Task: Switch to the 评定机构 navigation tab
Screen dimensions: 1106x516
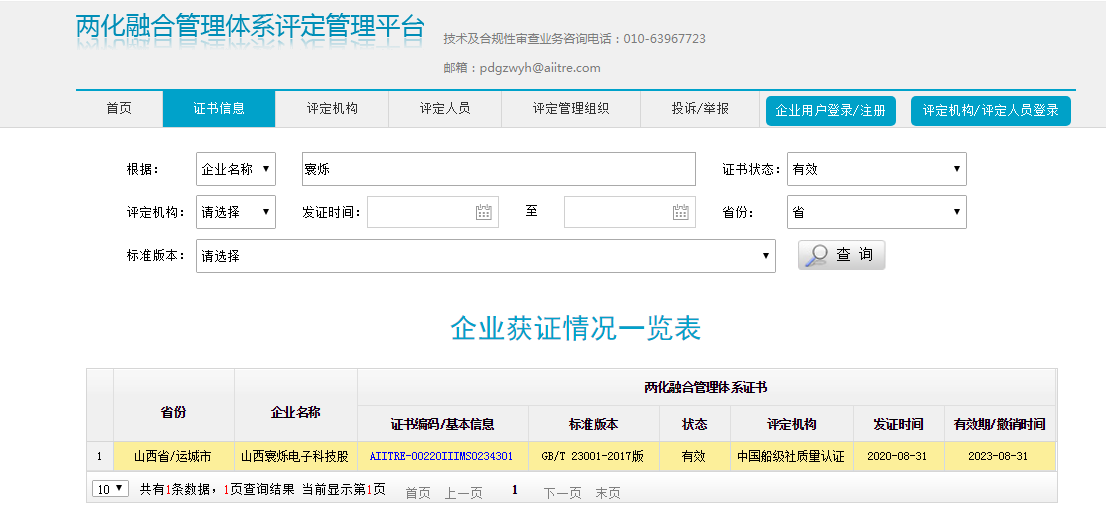Action: coord(332,109)
